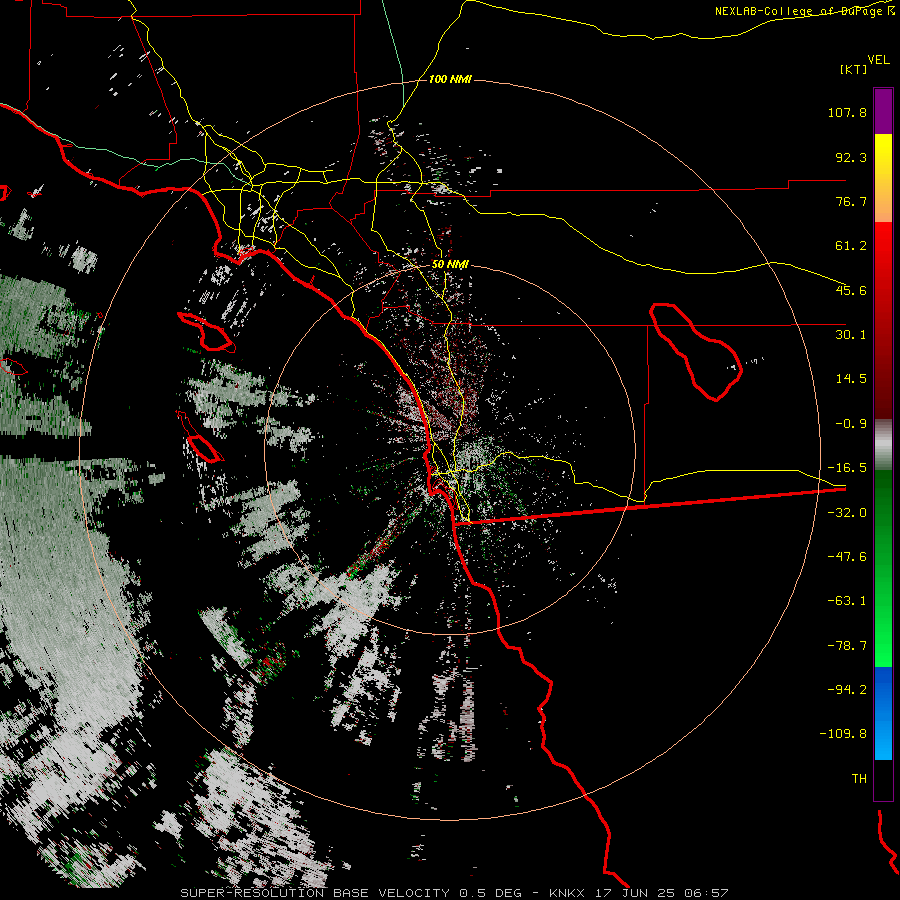Click the yellow segment of the color bar

pyautogui.click(x=883, y=178)
